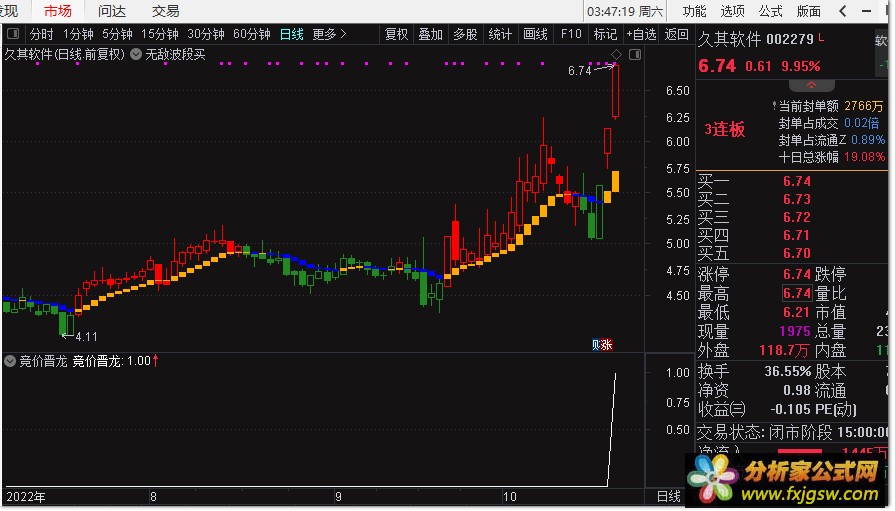Open the 市场 tab

[x=58, y=11]
